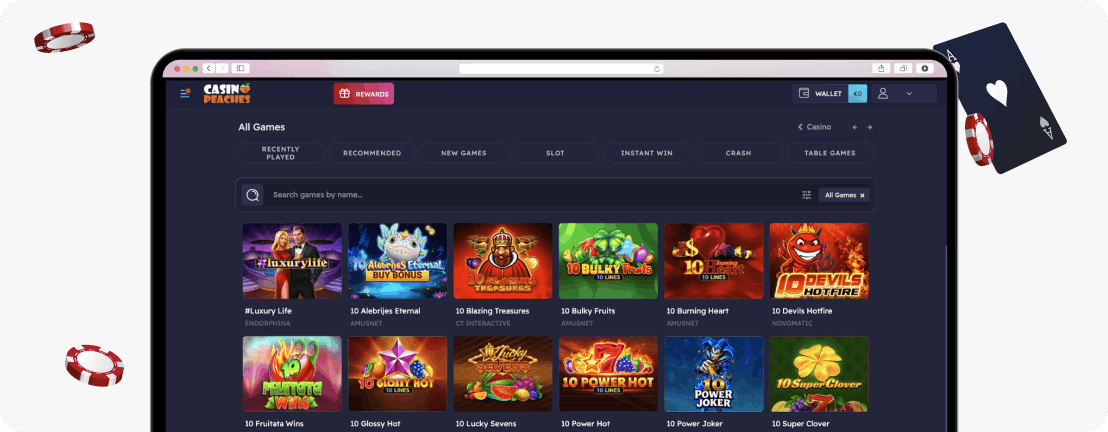Screen dimensions: 1108x432
Task: Open 10 Alebrijes Eternal game thumbnail
Action: (x=397, y=261)
